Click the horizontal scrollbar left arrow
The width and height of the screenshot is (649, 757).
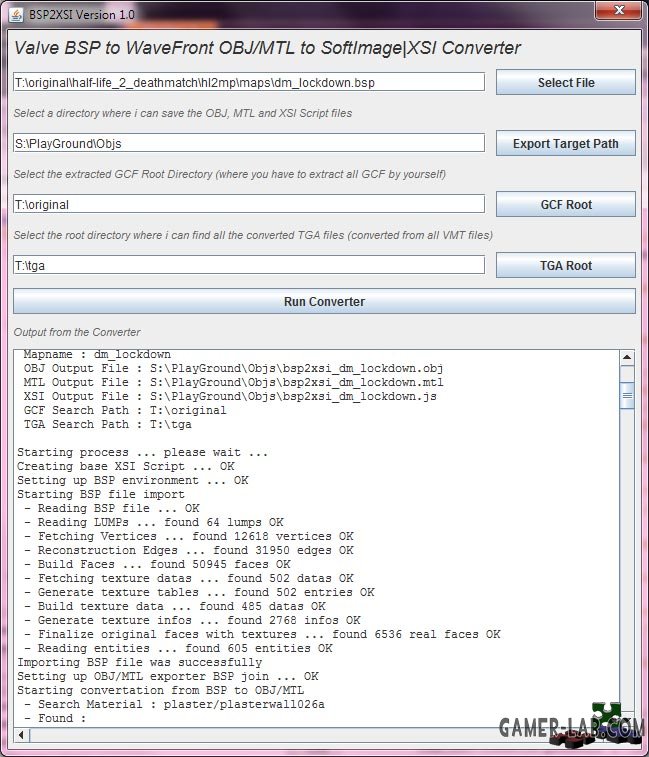21,735
